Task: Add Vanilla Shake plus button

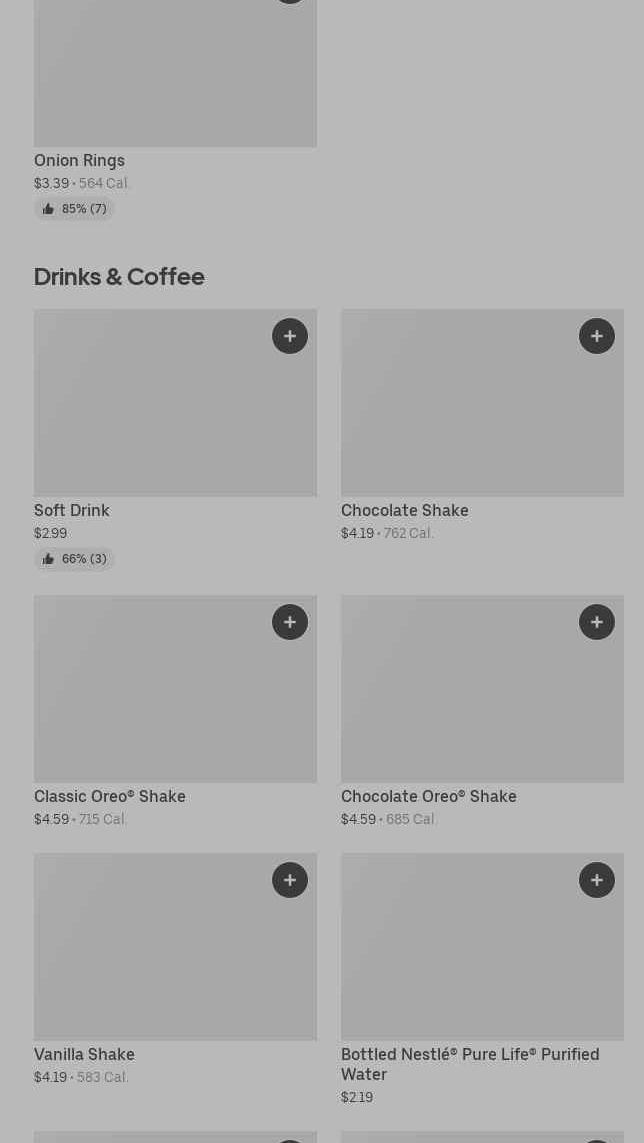Action: click(290, 880)
